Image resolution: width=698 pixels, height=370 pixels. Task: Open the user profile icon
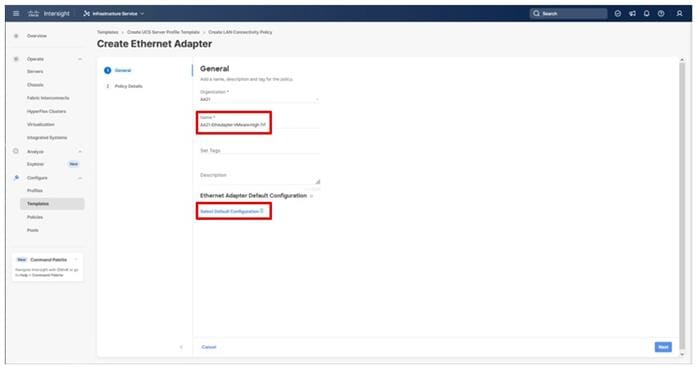click(679, 13)
